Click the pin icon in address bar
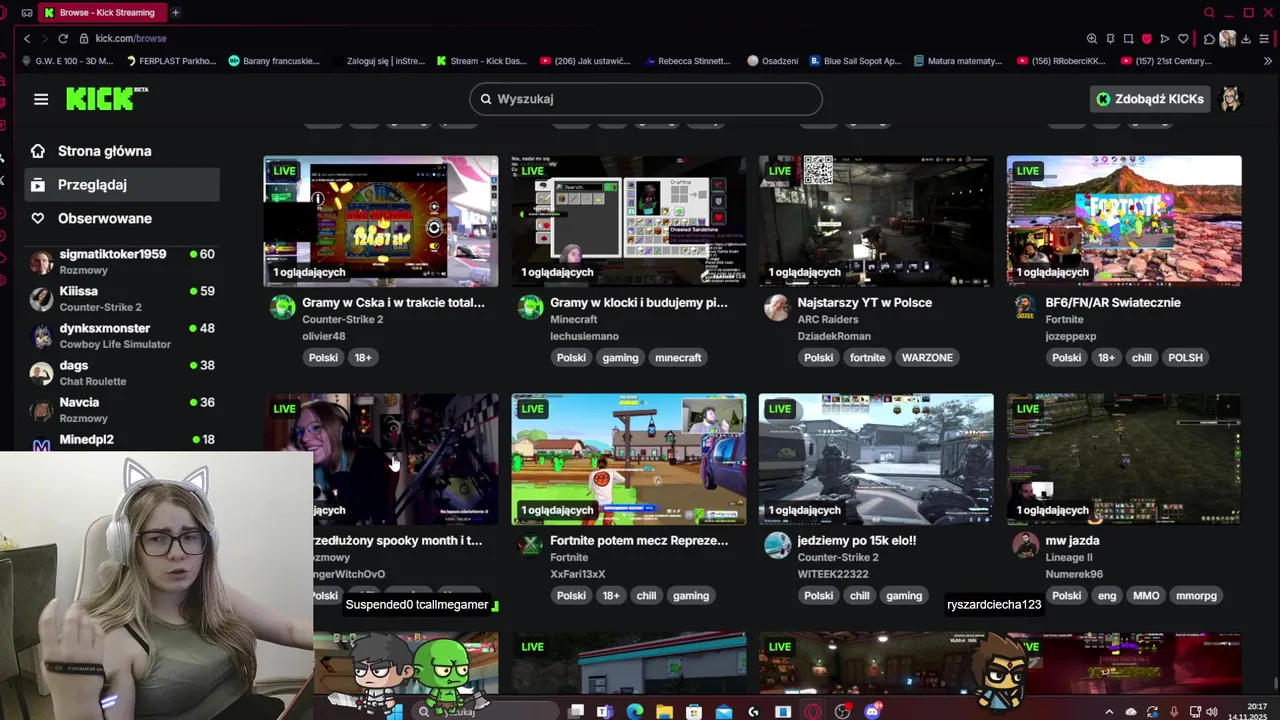The height and width of the screenshot is (720, 1280). click(x=1110, y=39)
